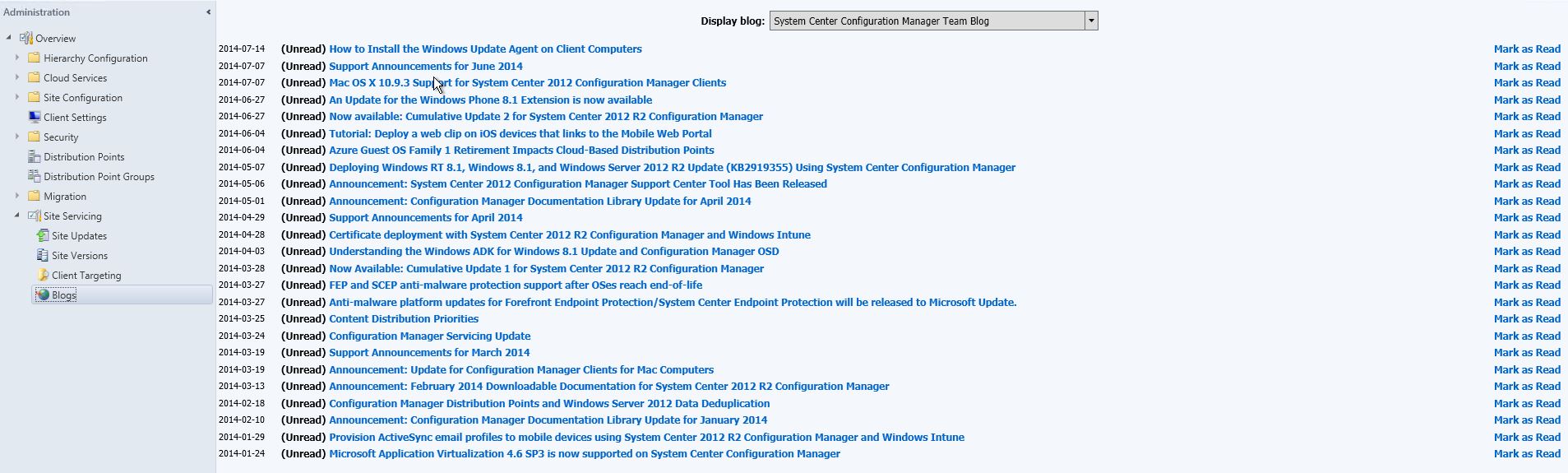Open the Distribution Points icon
This screenshot has width=1568, height=473.
(x=35, y=156)
